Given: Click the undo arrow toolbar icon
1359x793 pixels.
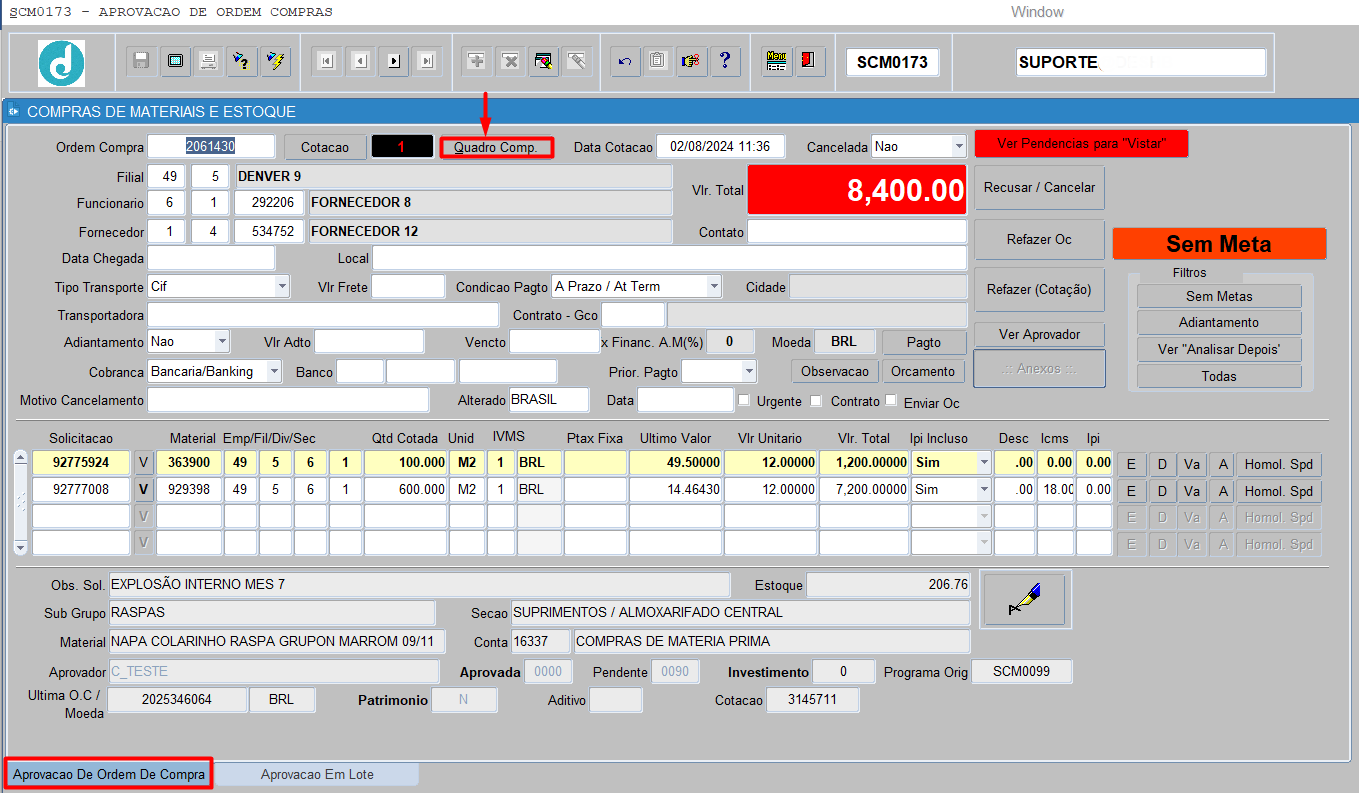Looking at the screenshot, I should (625, 61).
